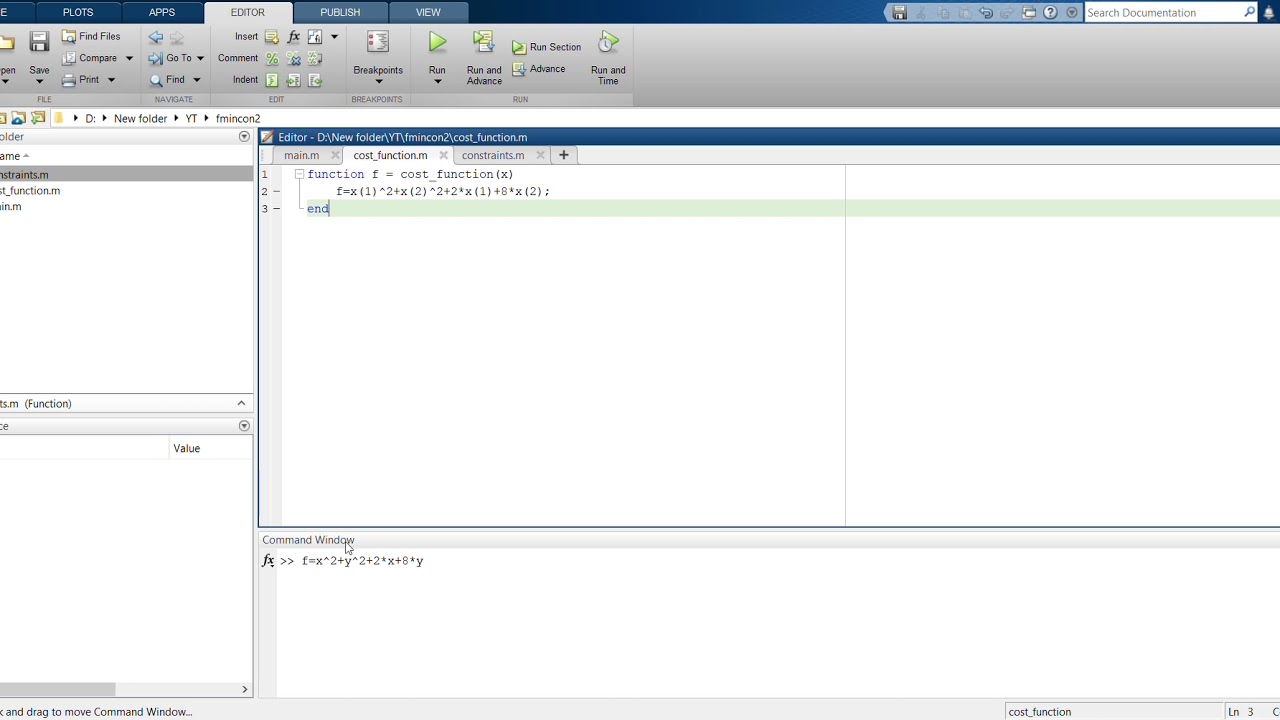Navigate forward with the grayed arrow icon

pyautogui.click(x=177, y=37)
